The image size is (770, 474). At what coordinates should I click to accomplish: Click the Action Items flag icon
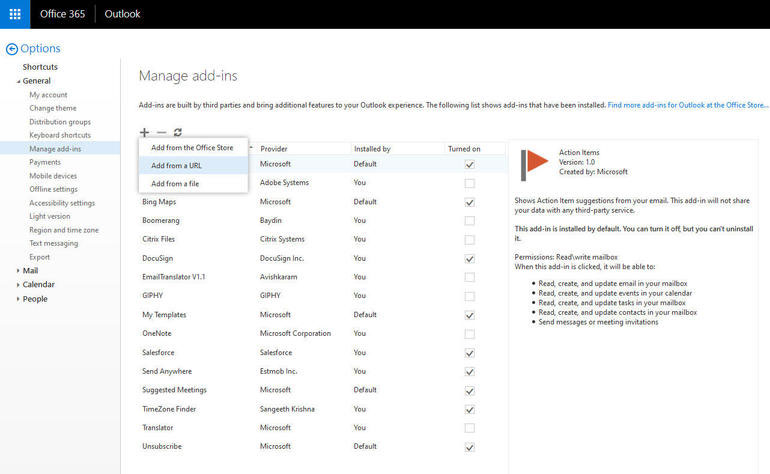(534, 164)
